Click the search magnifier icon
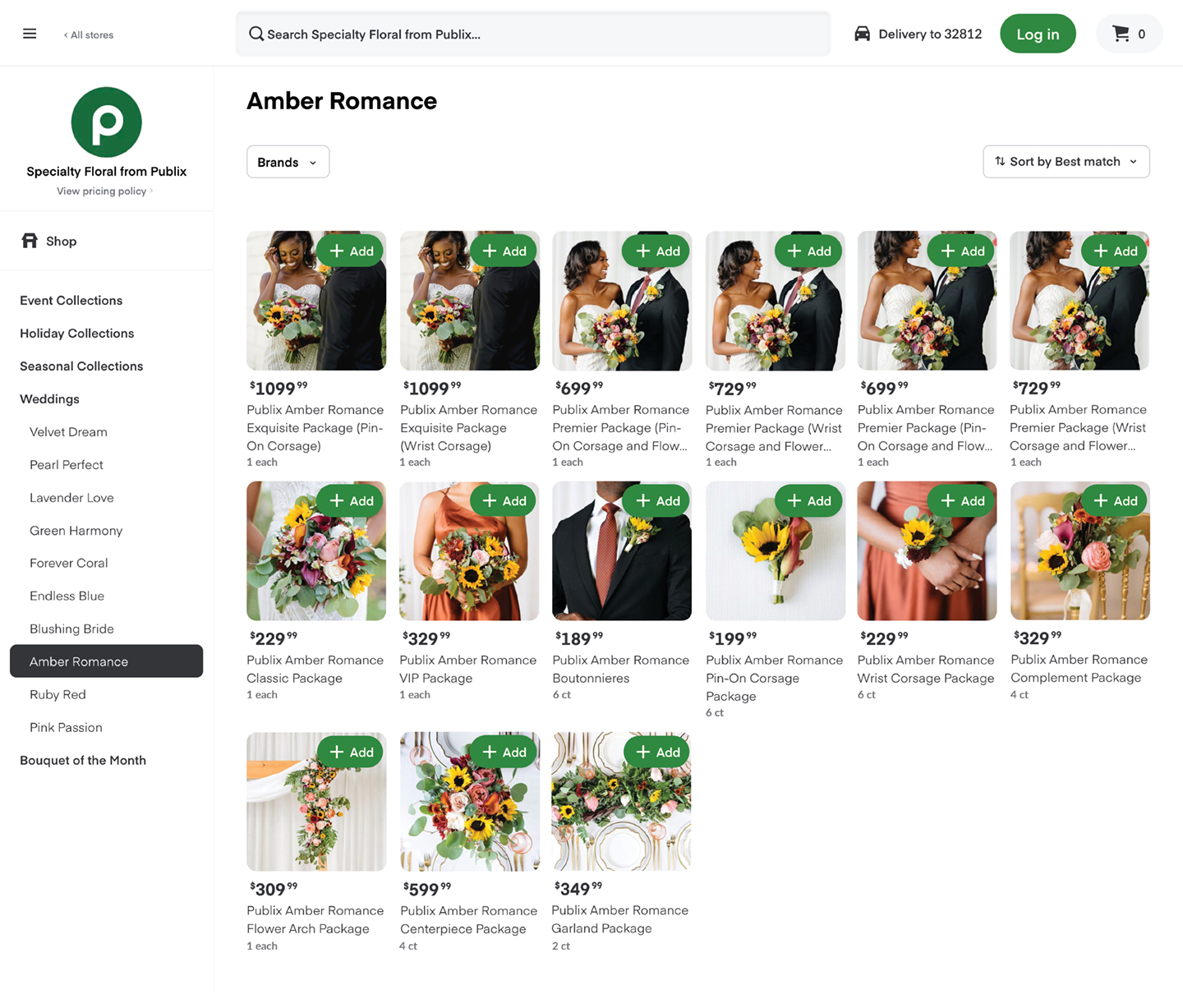The width and height of the screenshot is (1183, 1008). click(x=256, y=34)
